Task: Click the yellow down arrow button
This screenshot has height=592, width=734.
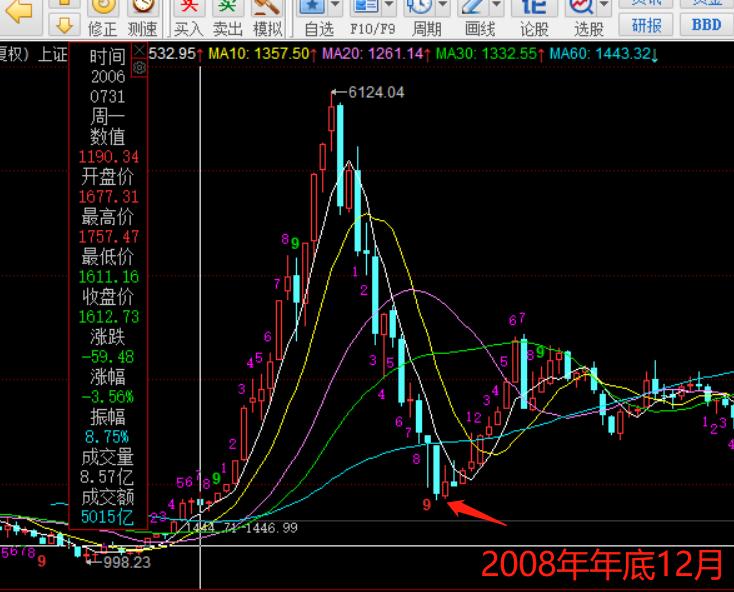Action: coord(64,25)
